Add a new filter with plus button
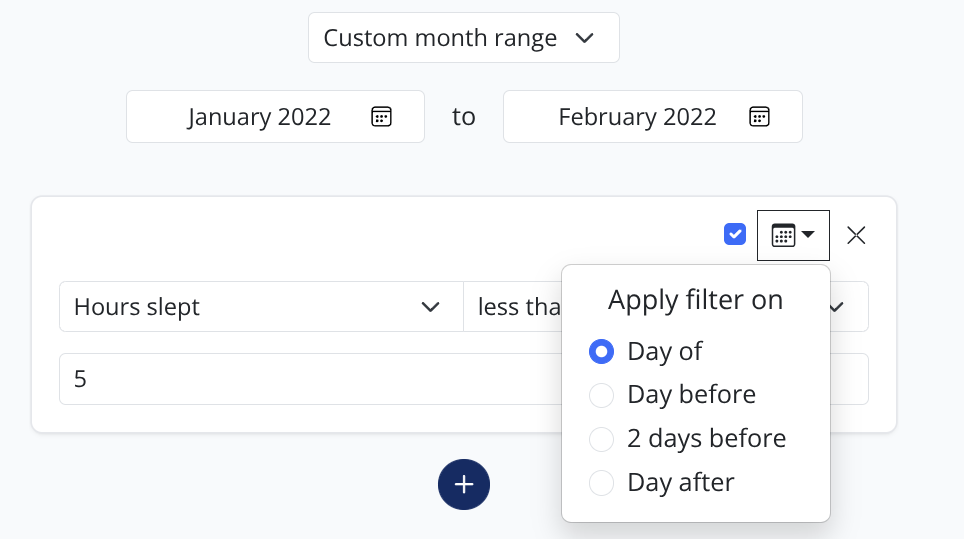964x539 pixels. click(x=464, y=485)
